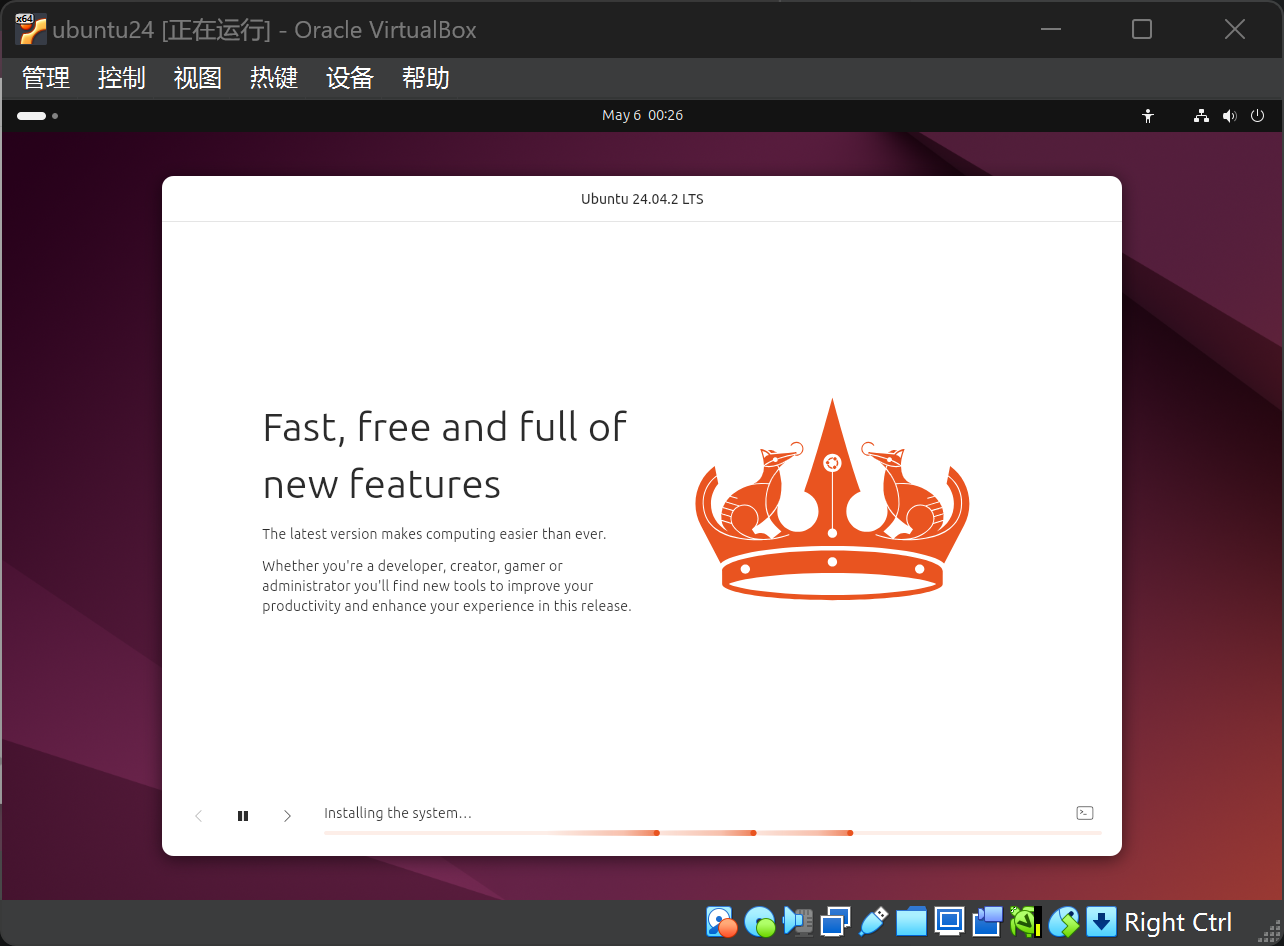This screenshot has width=1284, height=946.
Task: Click the USB devices status icon
Action: pos(873,921)
